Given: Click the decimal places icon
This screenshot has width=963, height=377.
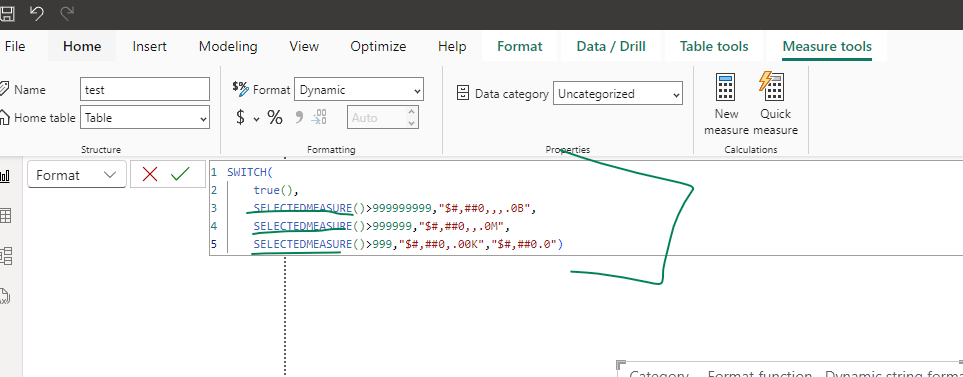Looking at the screenshot, I should pos(319,118).
